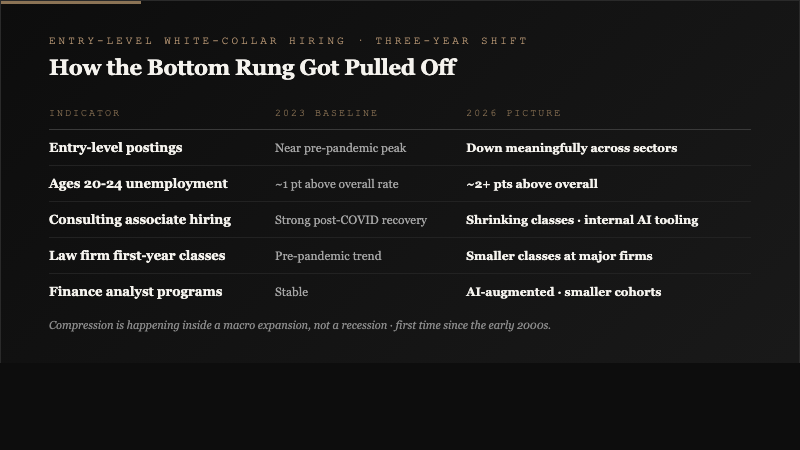This screenshot has width=800, height=450.
Task: Click the 'Strong post-COVID recovery' cell
Action: point(350,220)
